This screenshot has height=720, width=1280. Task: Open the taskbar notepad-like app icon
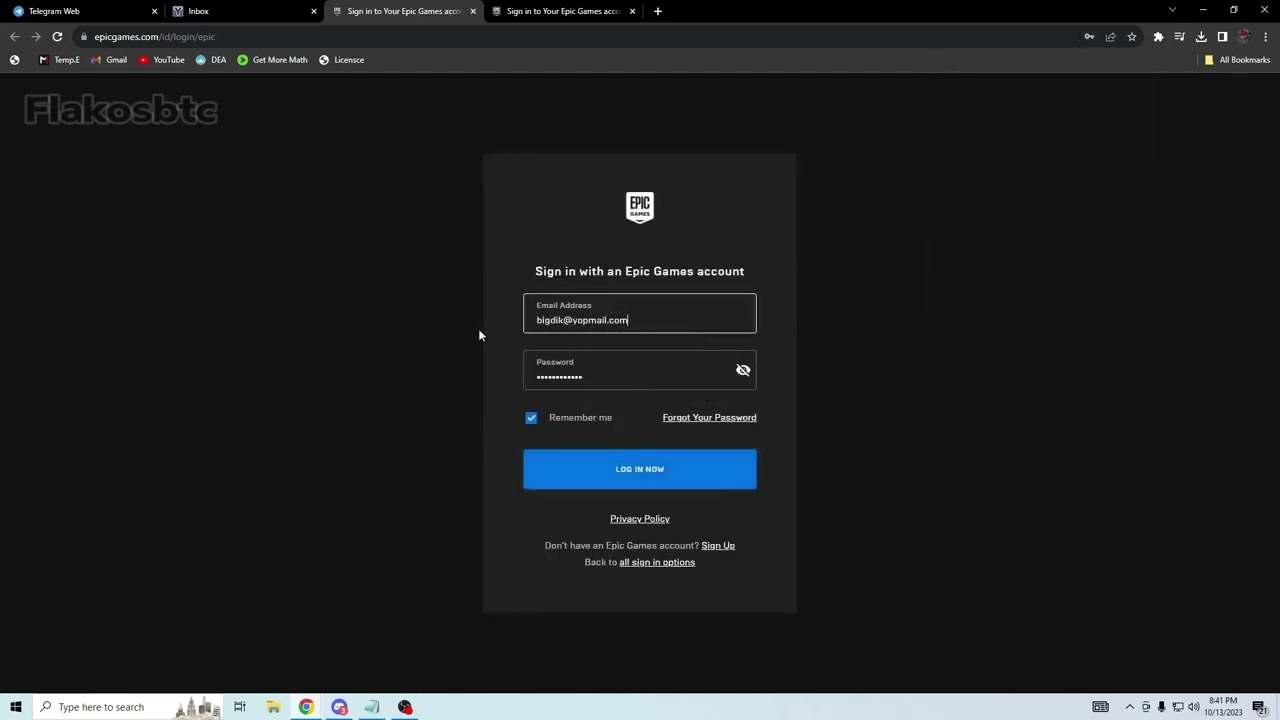pos(372,707)
